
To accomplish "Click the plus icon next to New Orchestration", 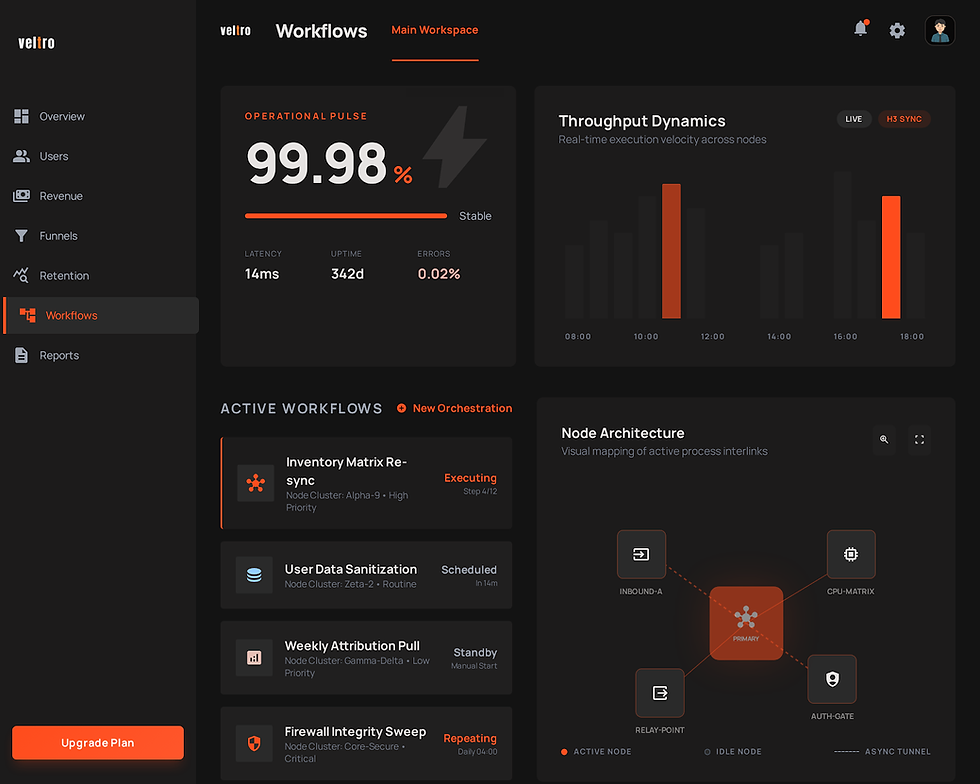I will tap(401, 408).
